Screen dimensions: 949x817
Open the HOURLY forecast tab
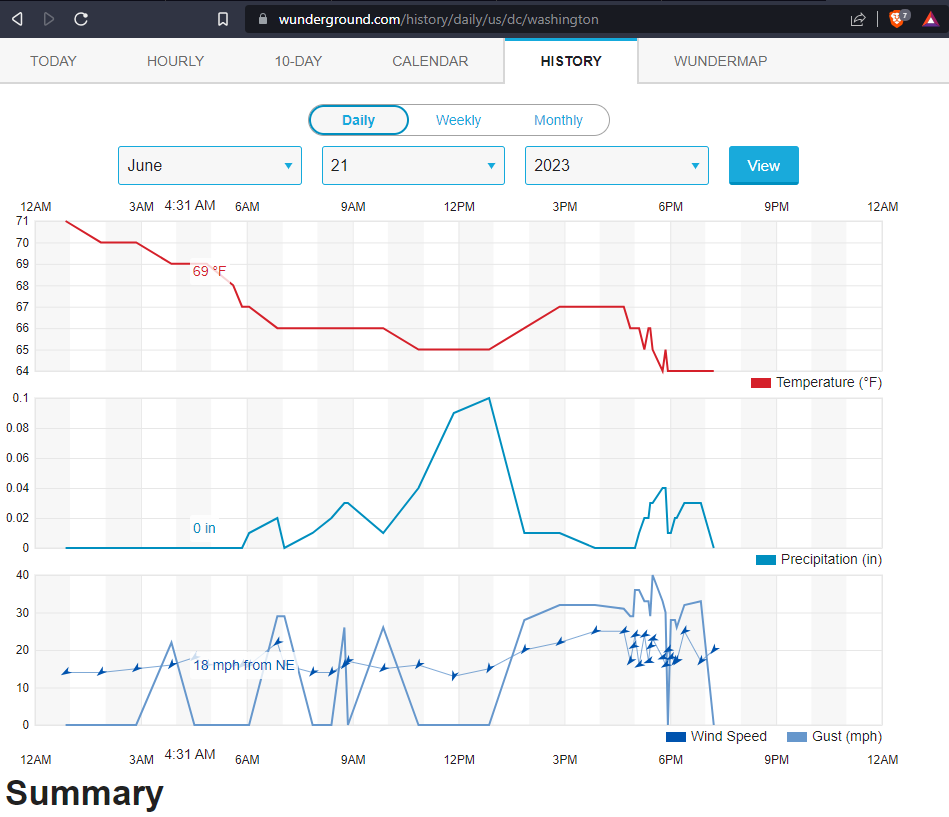point(176,61)
